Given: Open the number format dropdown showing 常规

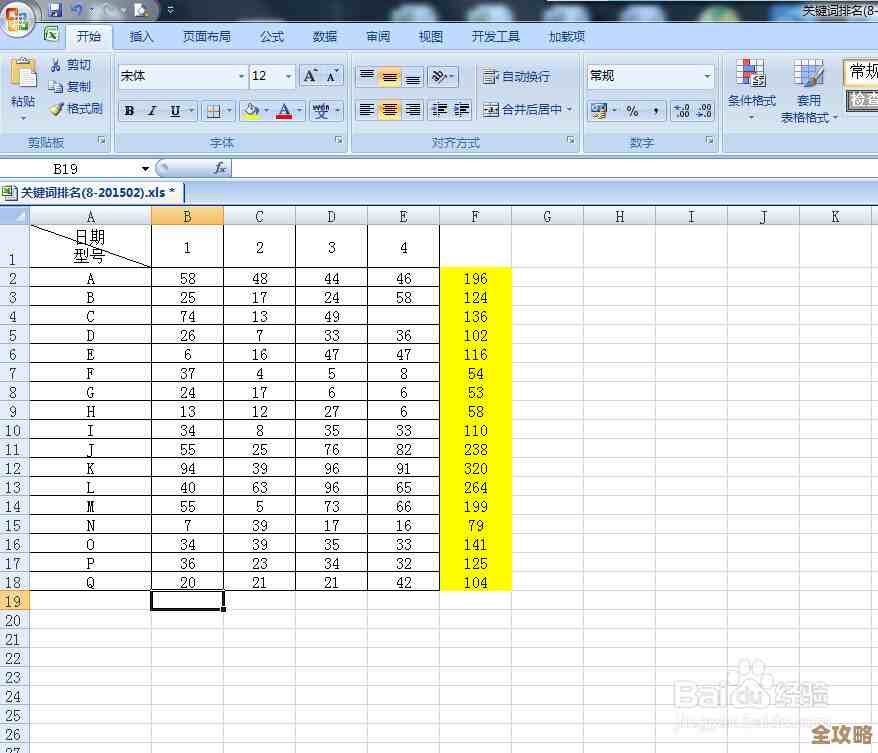Looking at the screenshot, I should coord(651,76).
